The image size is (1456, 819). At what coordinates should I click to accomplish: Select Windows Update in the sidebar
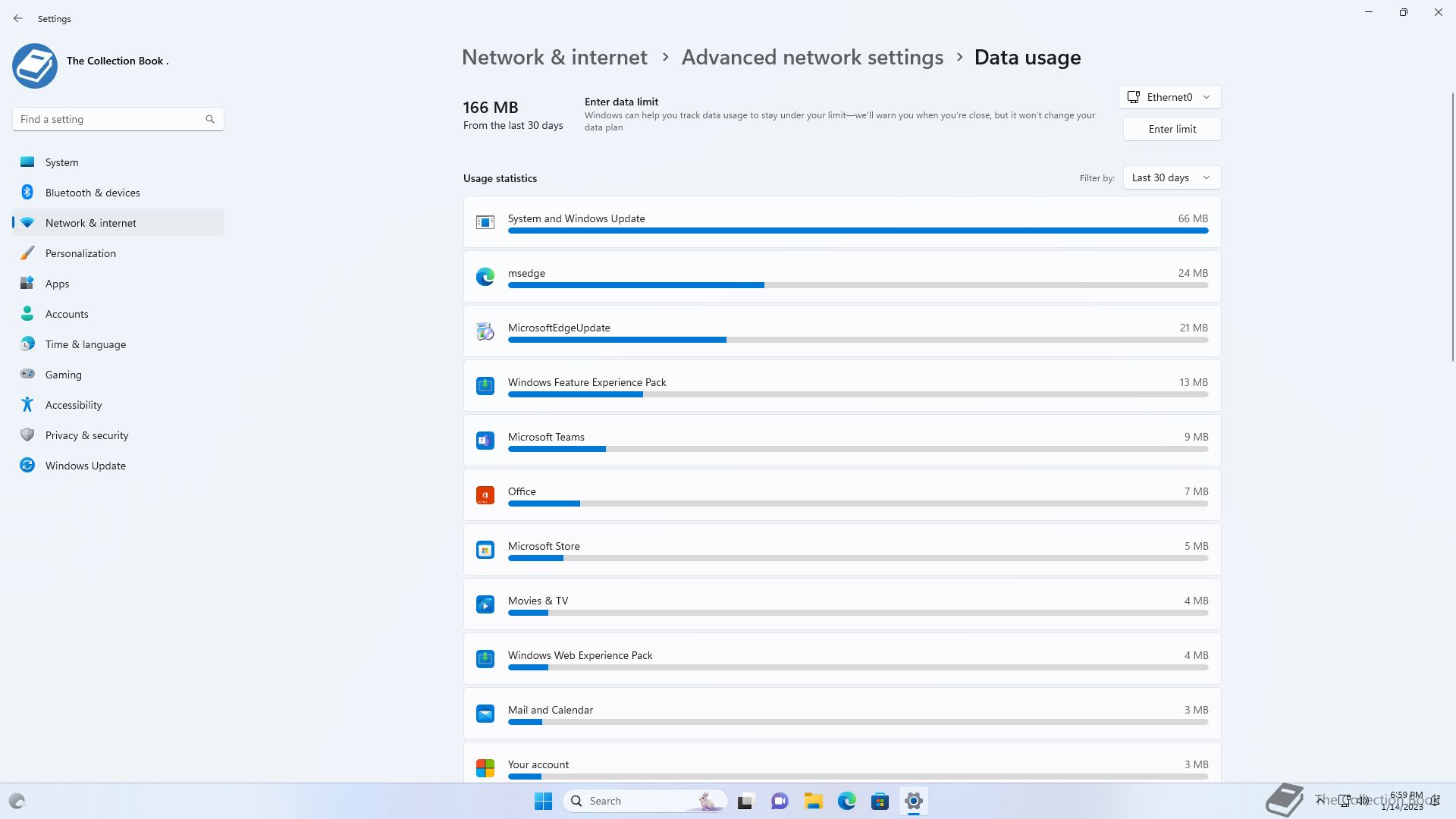tap(118, 466)
